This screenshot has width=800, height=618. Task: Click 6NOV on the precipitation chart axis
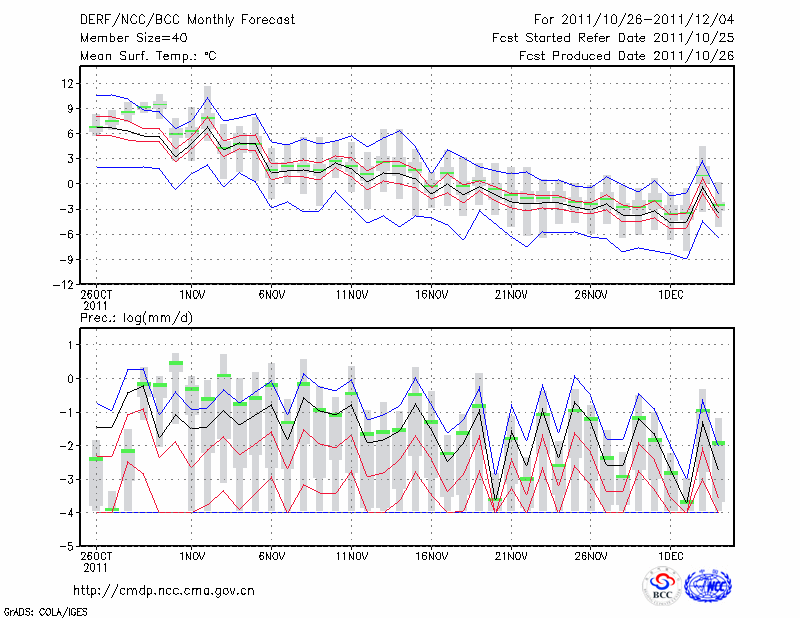[x=271, y=555]
